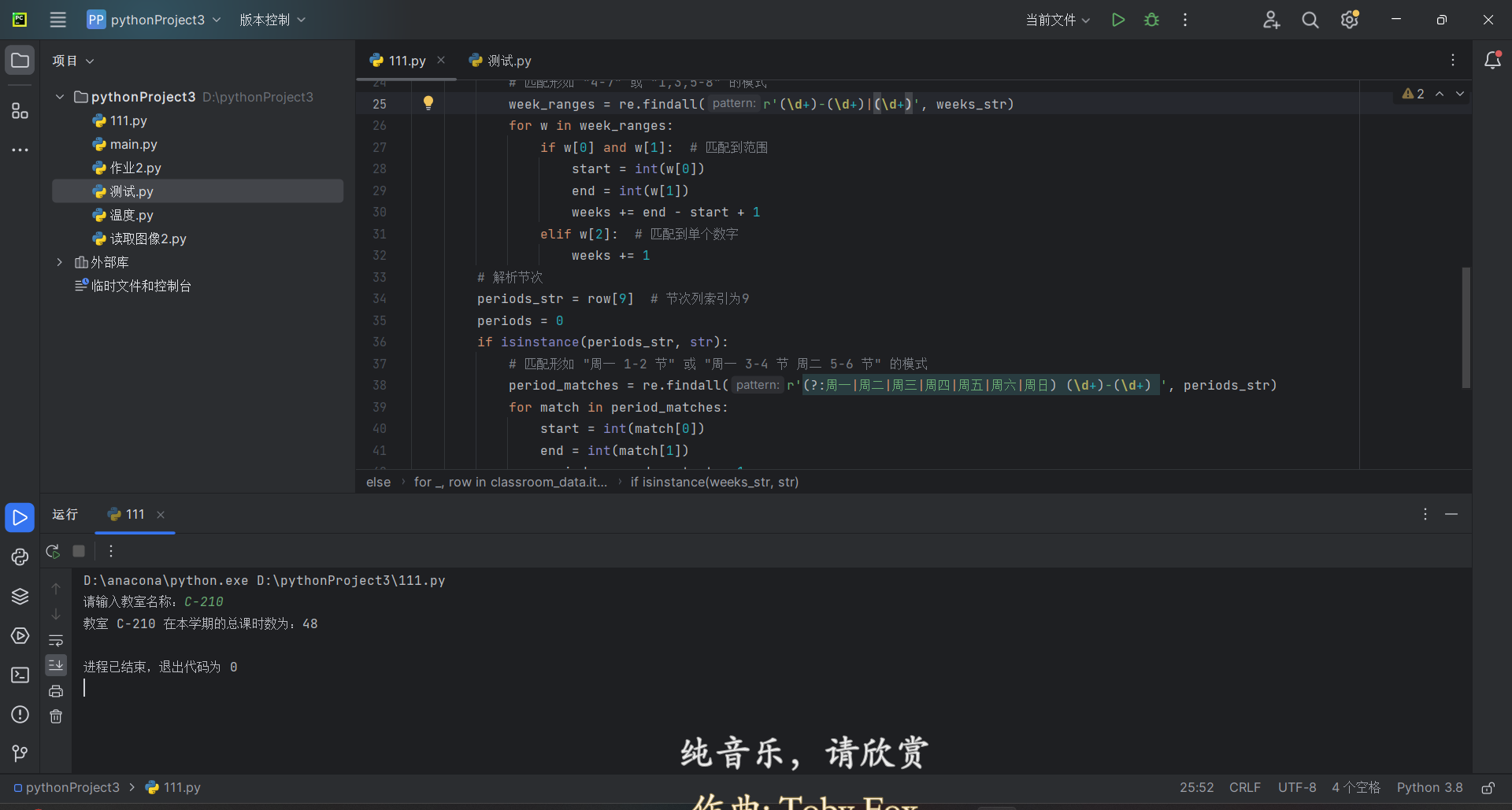Close the 111 run tab
This screenshot has height=810, width=1512.
161,515
